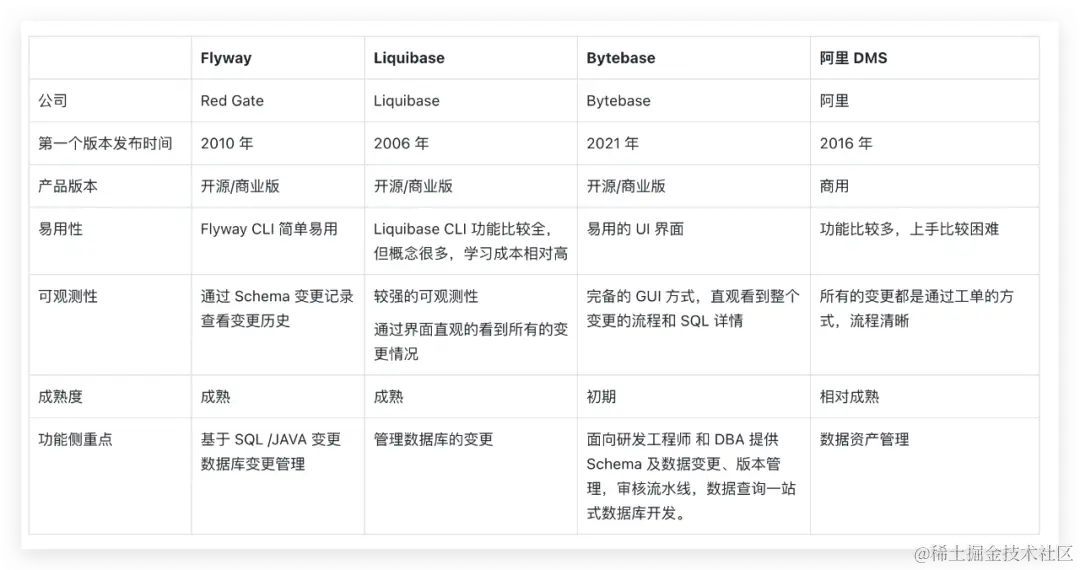
Task: Click 开源/商业版 in the Flyway column
Action: tap(240, 186)
